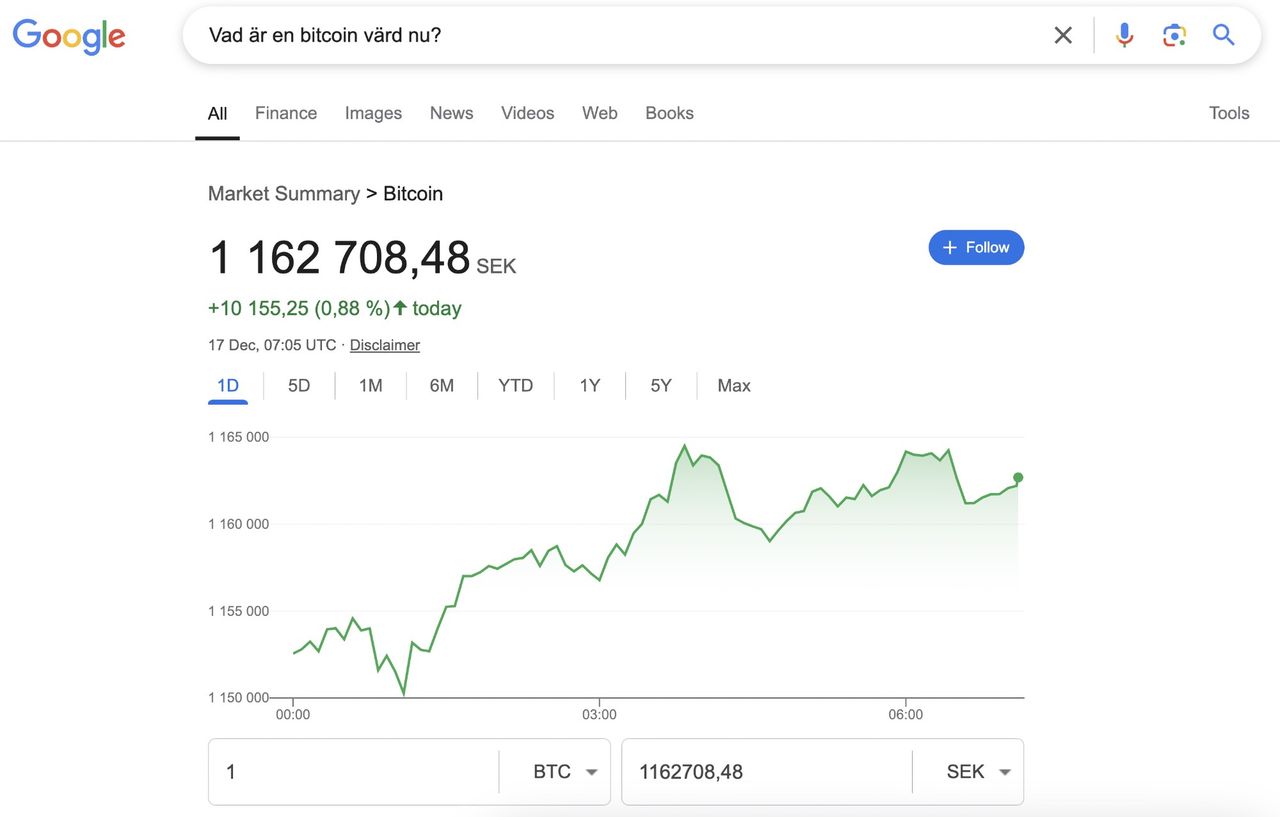The image size is (1280, 817).
Task: Click the magnifying glass search icon
Action: point(1224,36)
